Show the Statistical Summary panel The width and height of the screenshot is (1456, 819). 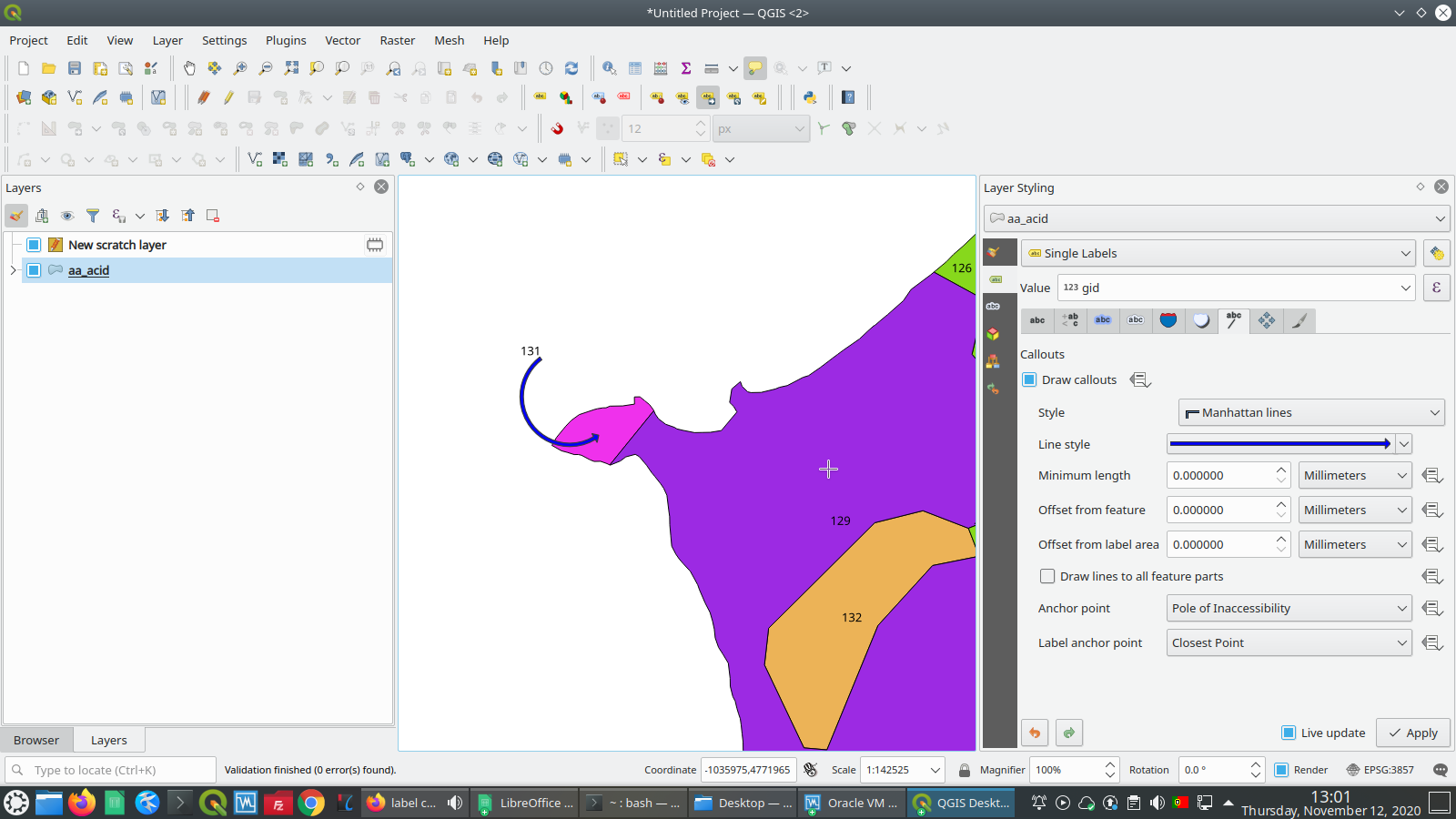pyautogui.click(x=685, y=68)
